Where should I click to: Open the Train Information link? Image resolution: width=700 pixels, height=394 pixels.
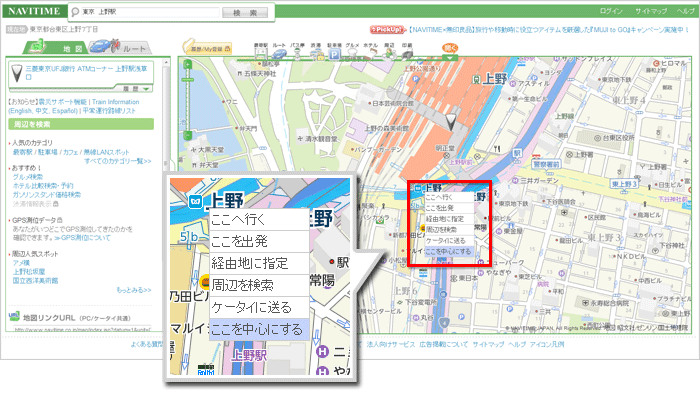[x=115, y=102]
